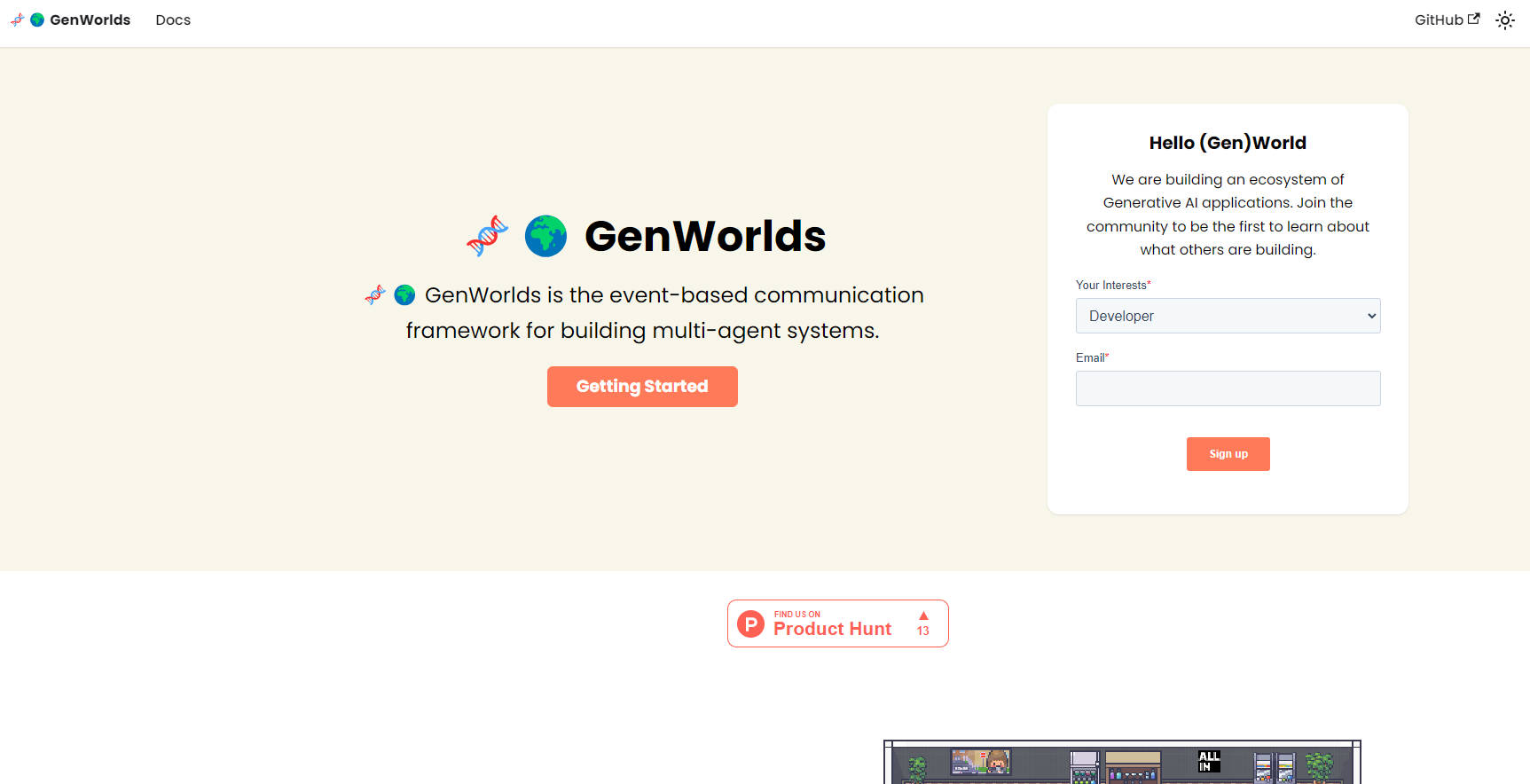Click the text 'what others are building.'

click(1228, 250)
